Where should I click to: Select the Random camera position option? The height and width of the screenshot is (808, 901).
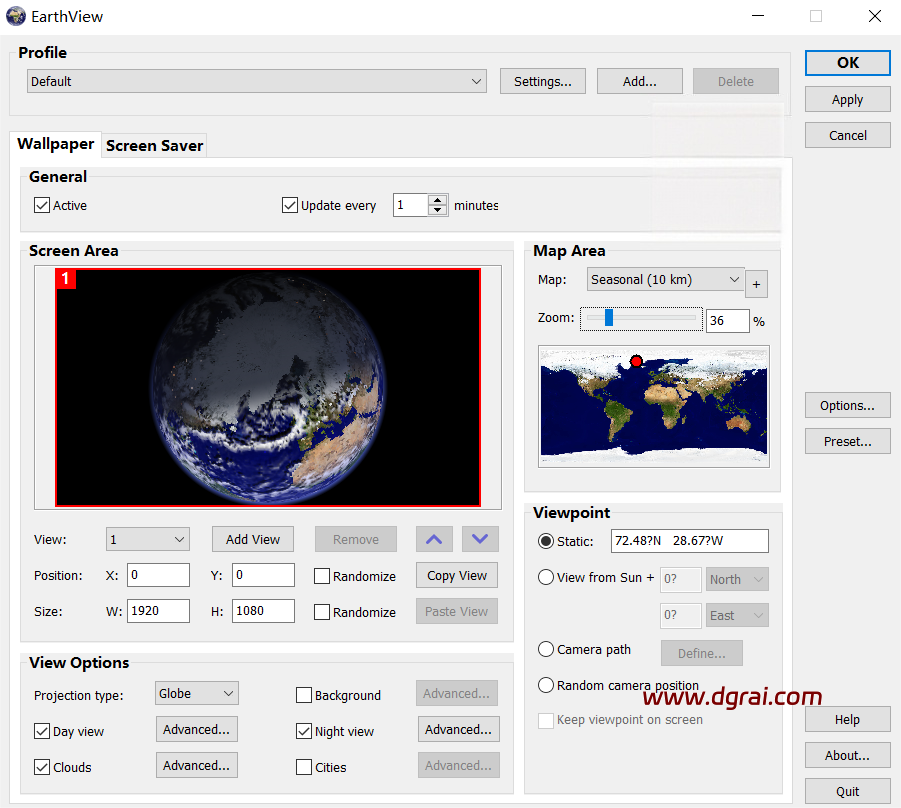click(546, 685)
